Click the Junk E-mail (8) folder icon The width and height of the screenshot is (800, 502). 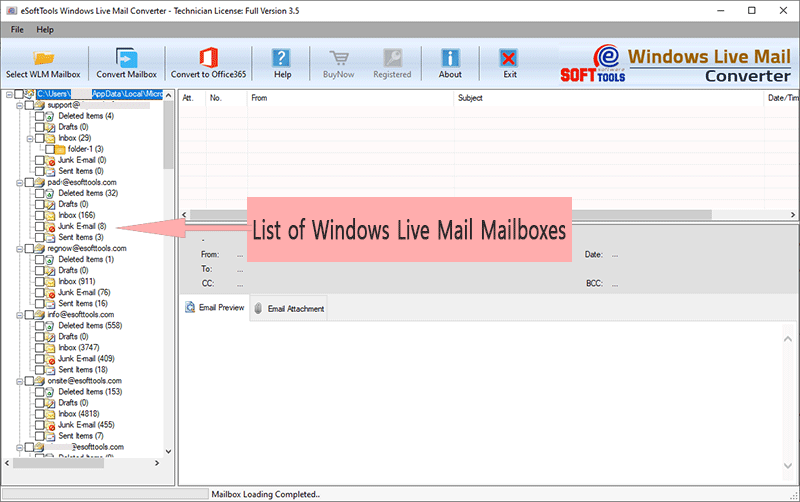tap(50, 227)
